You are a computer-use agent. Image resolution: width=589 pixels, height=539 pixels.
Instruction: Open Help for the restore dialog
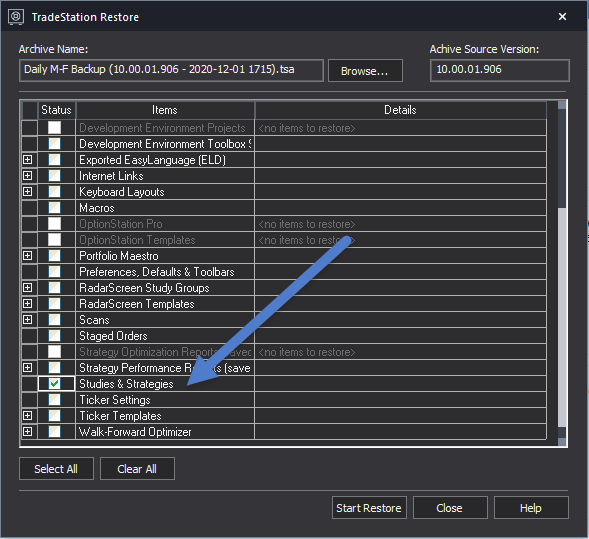[531, 508]
